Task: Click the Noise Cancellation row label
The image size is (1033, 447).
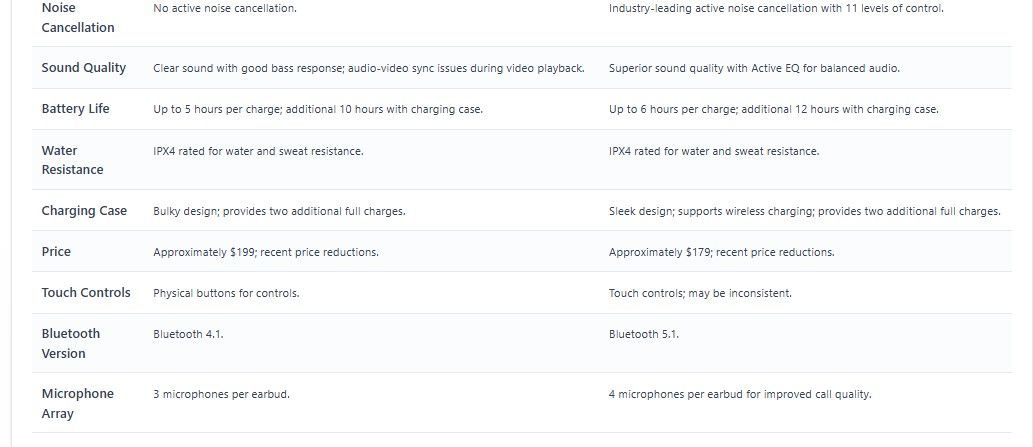Action: click(x=78, y=17)
